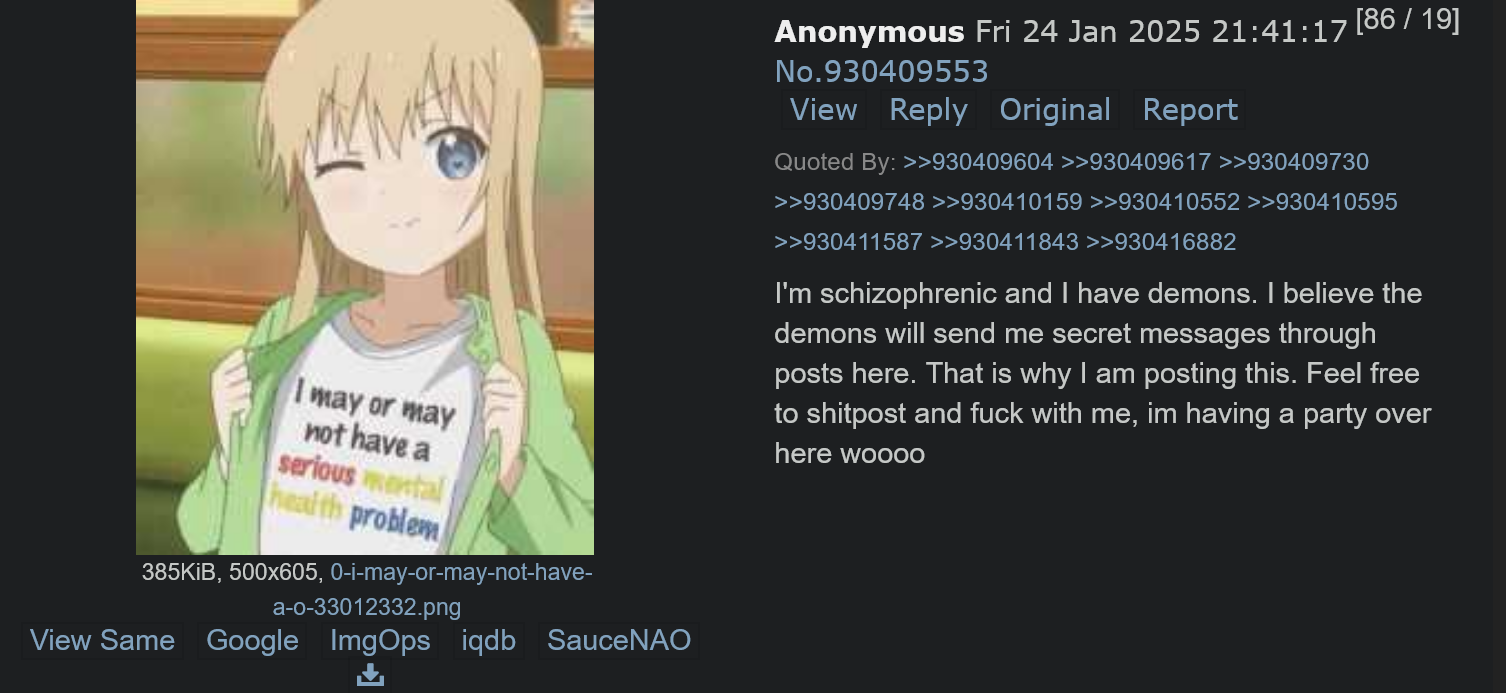Open the image filename link

[432, 589]
